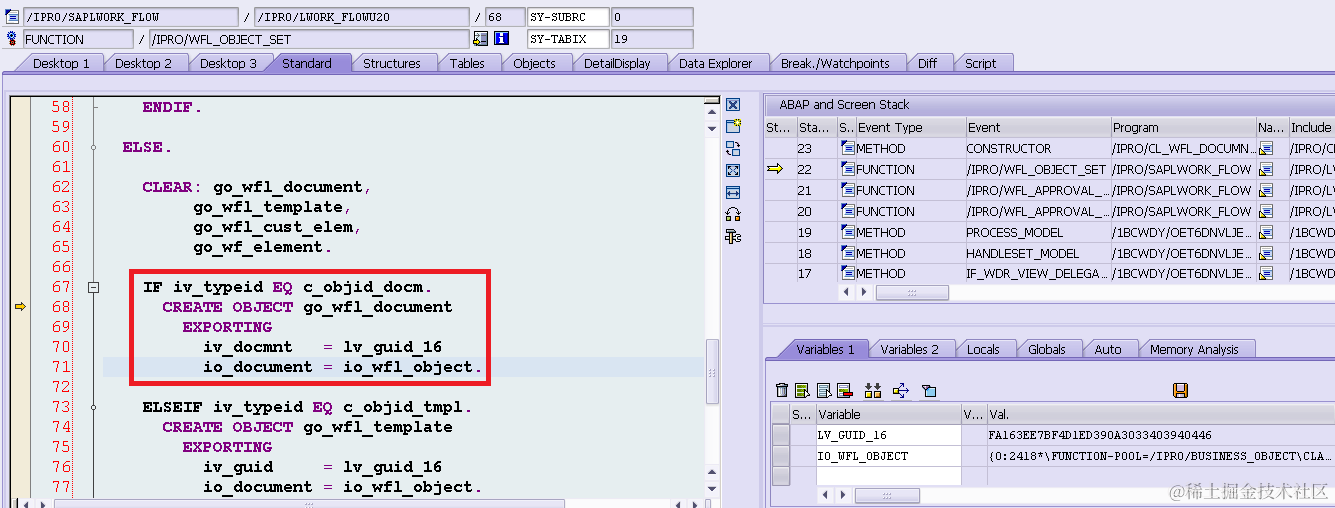Screen dimensions: 1335x508
Task: Select the PROCESS_MODEL event cell
Action: click(1038, 232)
